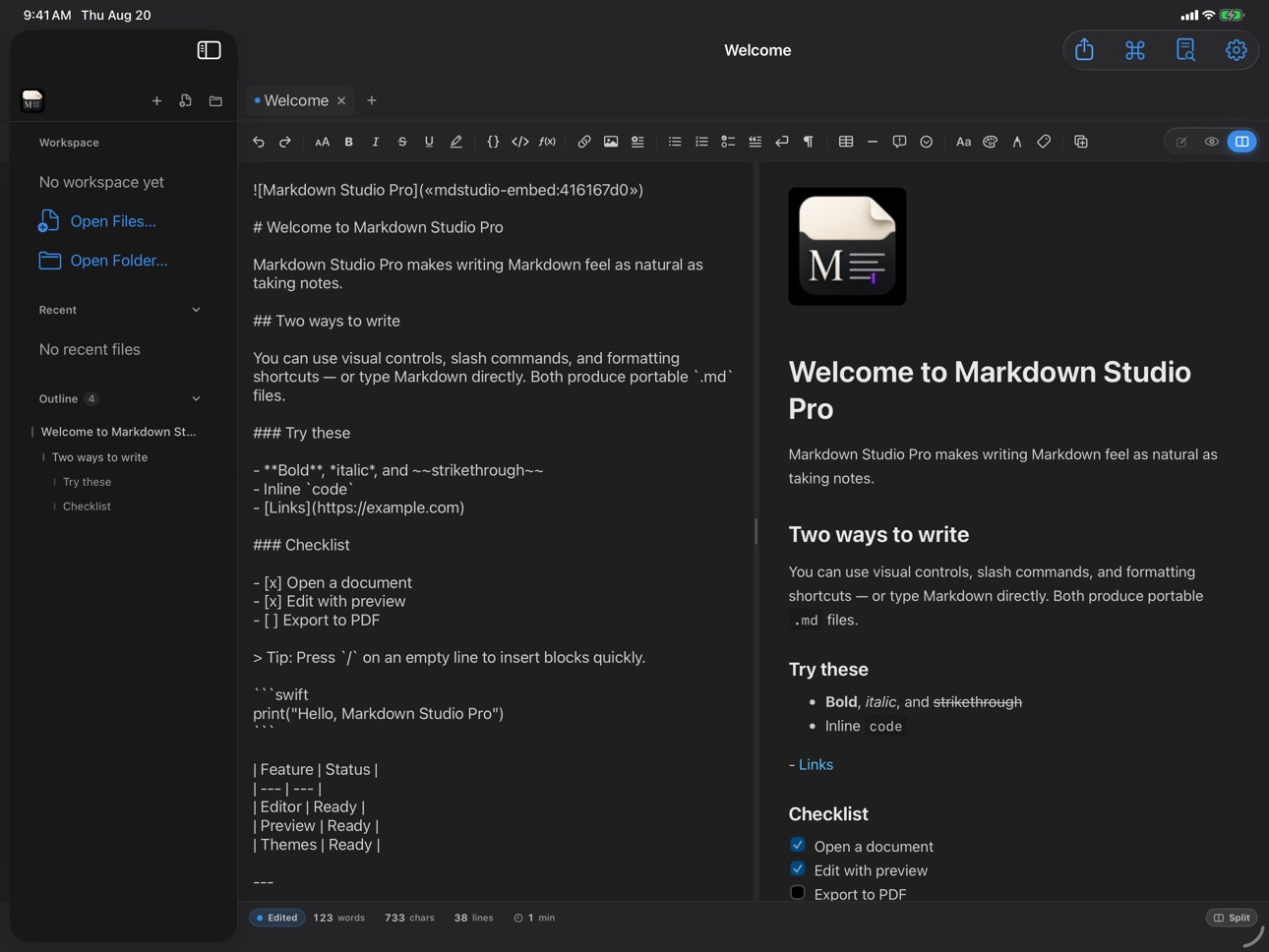Insert a code block with curly braces icon
The image size is (1269, 952).
click(x=493, y=142)
